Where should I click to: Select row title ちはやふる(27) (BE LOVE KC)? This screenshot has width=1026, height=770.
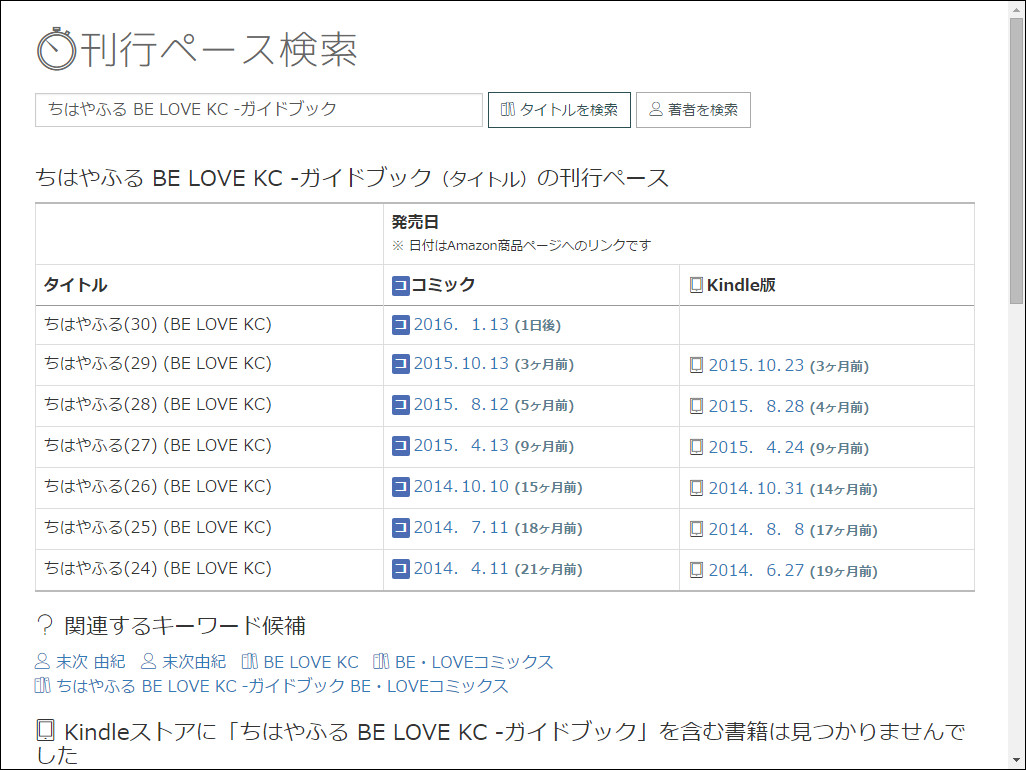coord(158,446)
